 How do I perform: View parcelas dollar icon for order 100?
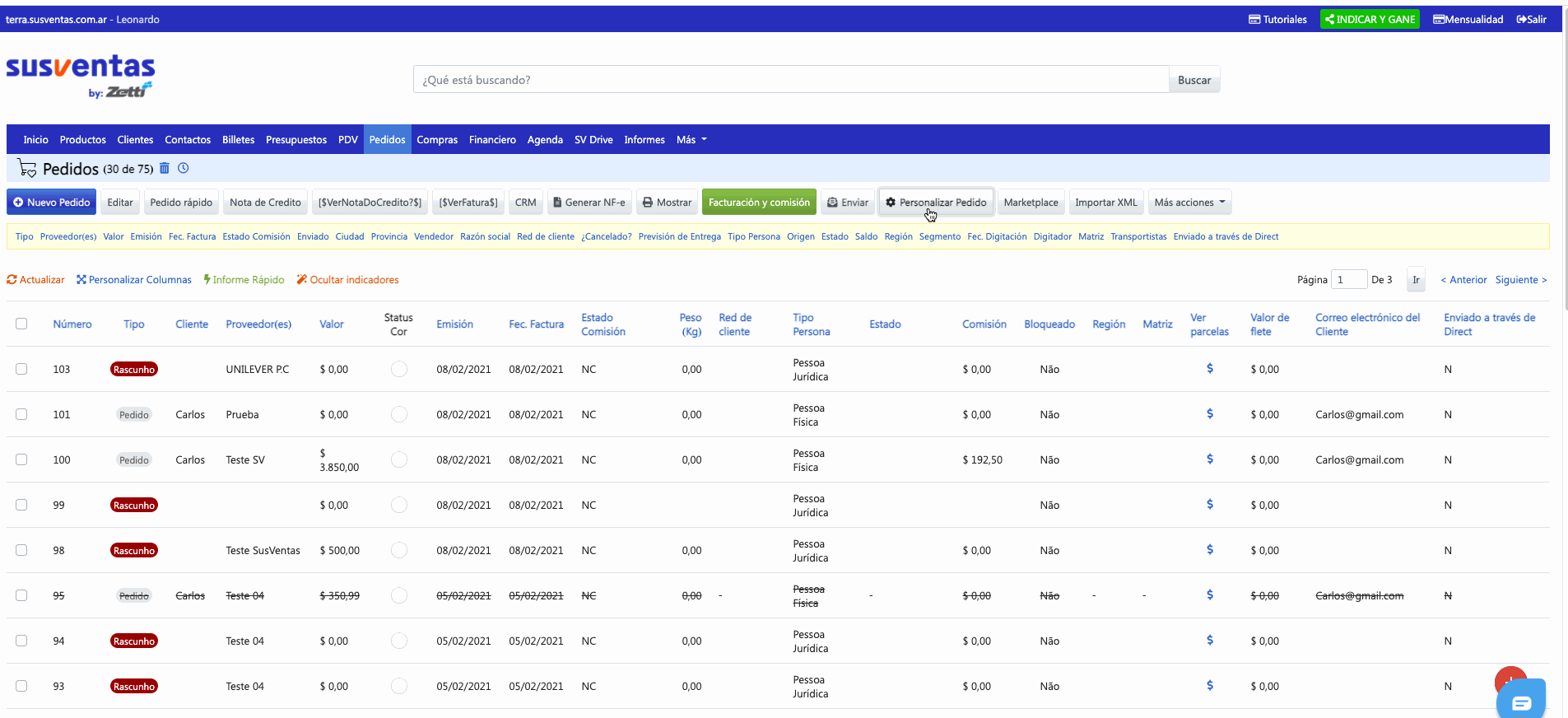point(1209,459)
